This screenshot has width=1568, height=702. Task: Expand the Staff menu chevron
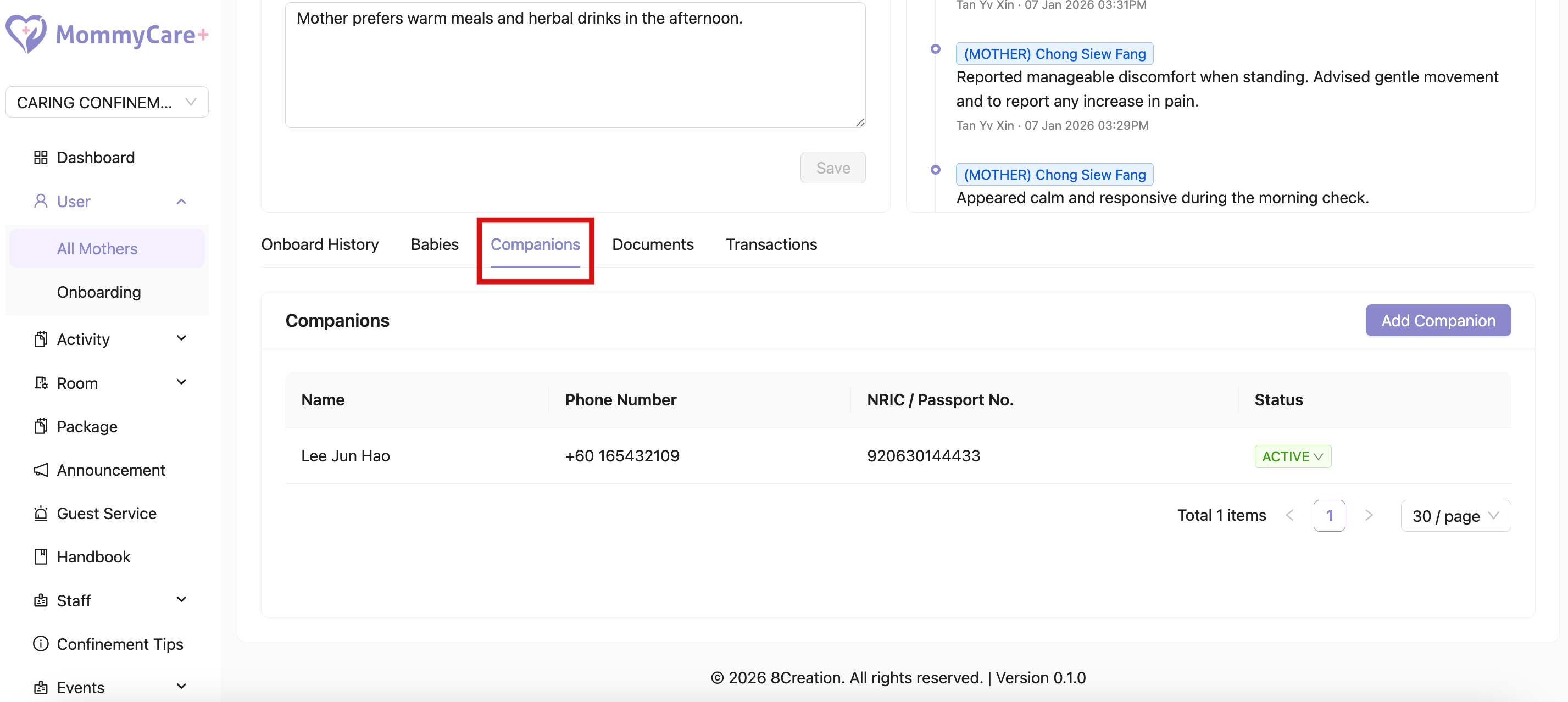[181, 600]
